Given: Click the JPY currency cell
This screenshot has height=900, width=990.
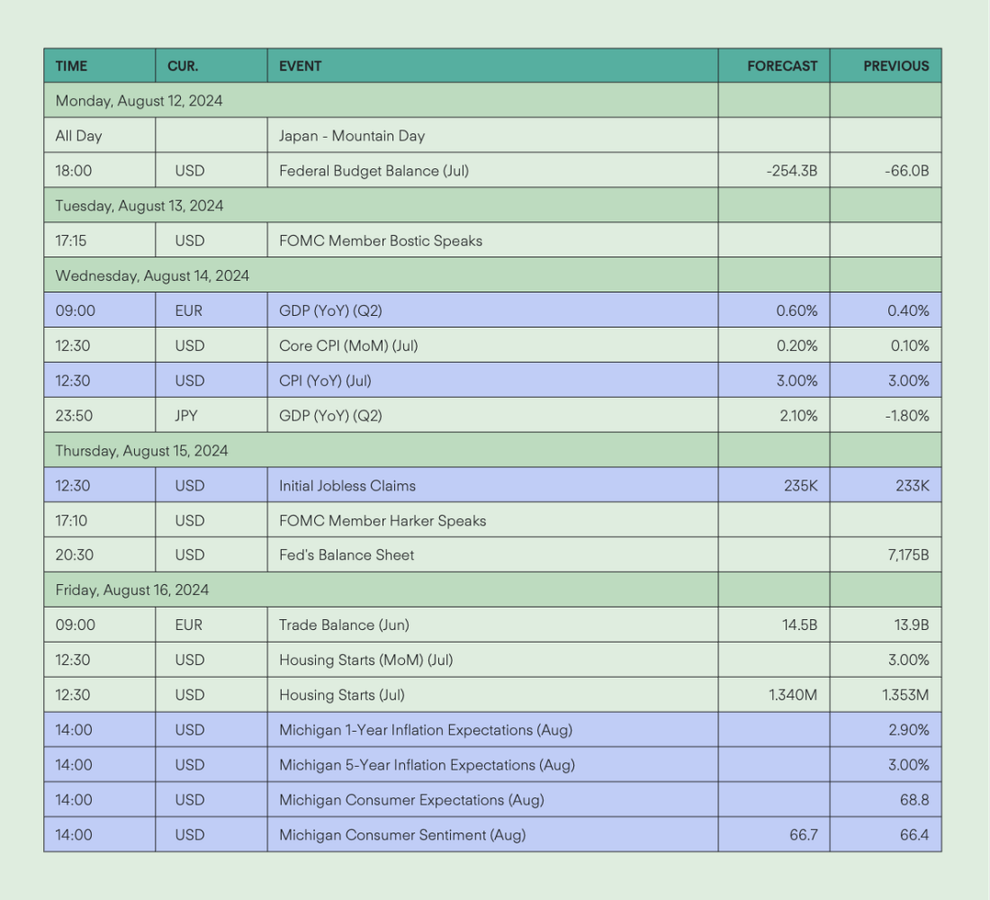Looking at the screenshot, I should coord(186,416).
